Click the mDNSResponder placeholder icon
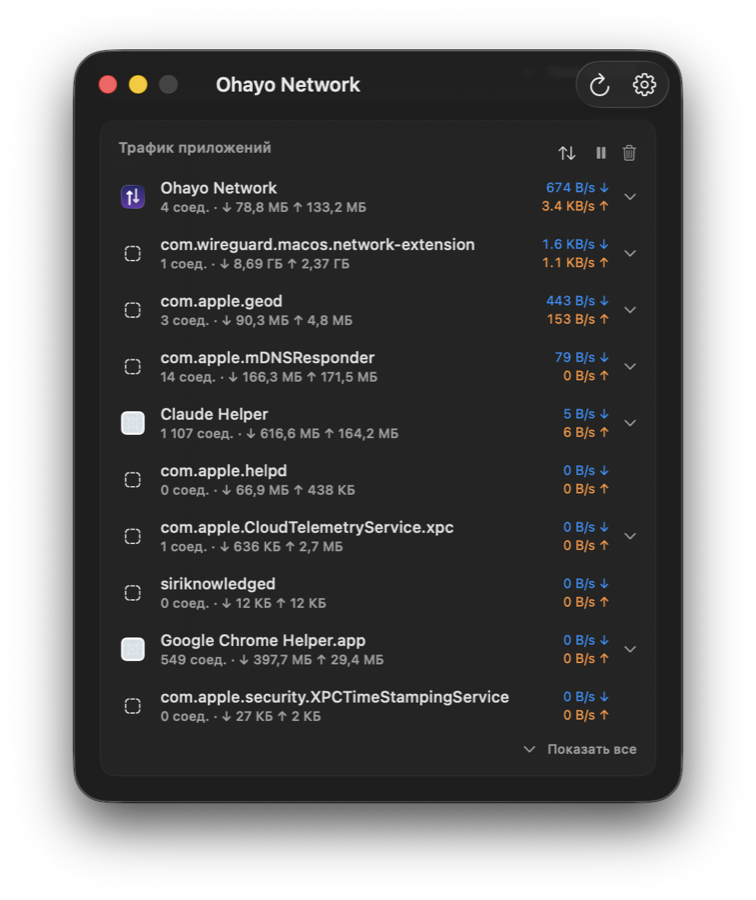Screen dimensions: 756x900 click(133, 366)
